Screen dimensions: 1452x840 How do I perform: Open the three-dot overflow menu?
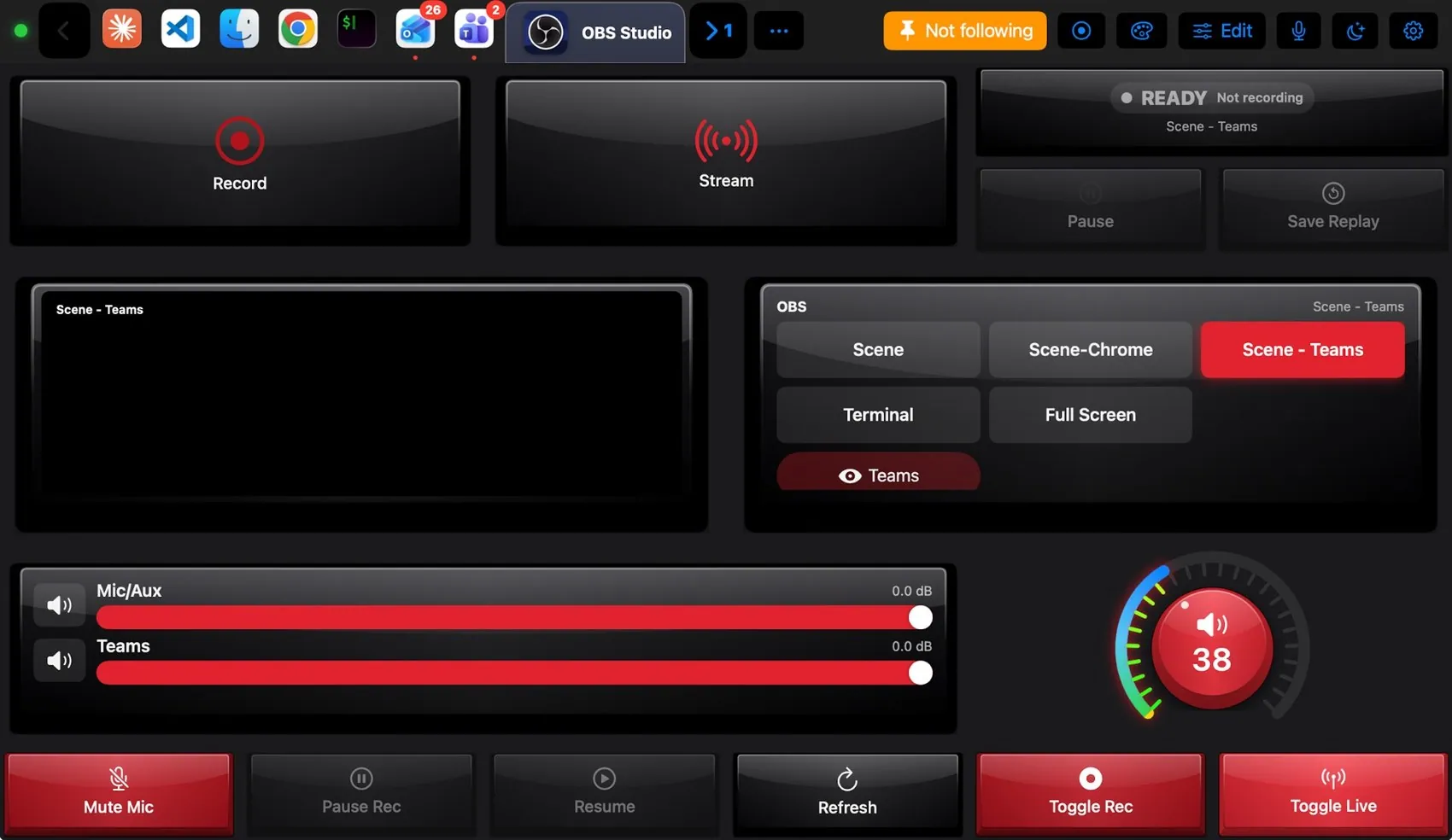tap(779, 31)
